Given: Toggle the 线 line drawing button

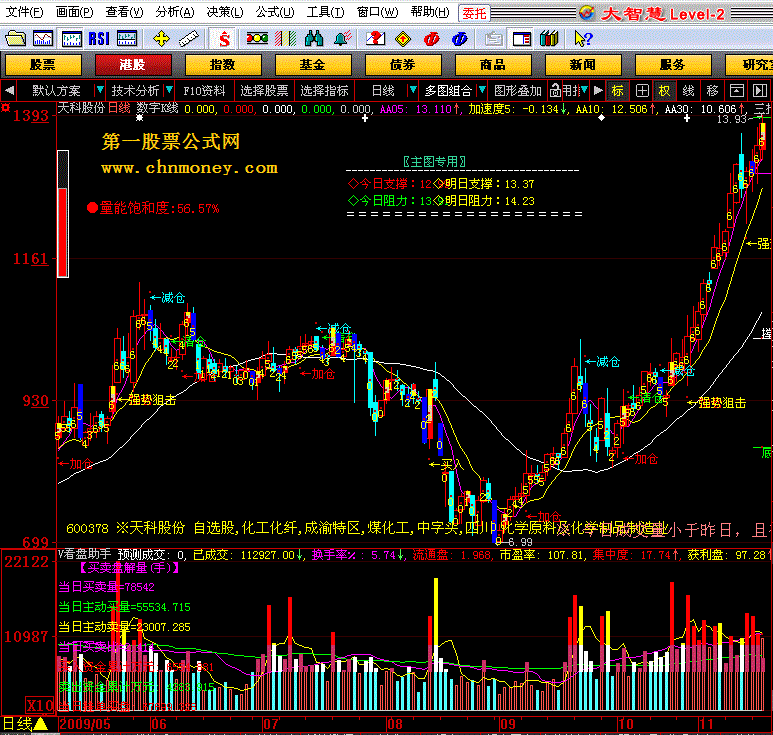Looking at the screenshot, I should 688,91.
